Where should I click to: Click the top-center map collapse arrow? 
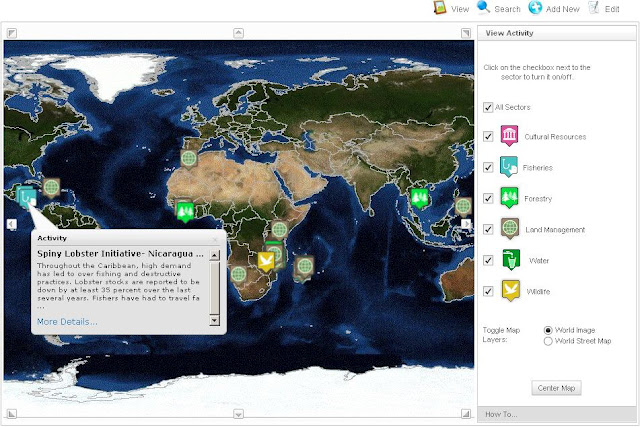point(237,33)
